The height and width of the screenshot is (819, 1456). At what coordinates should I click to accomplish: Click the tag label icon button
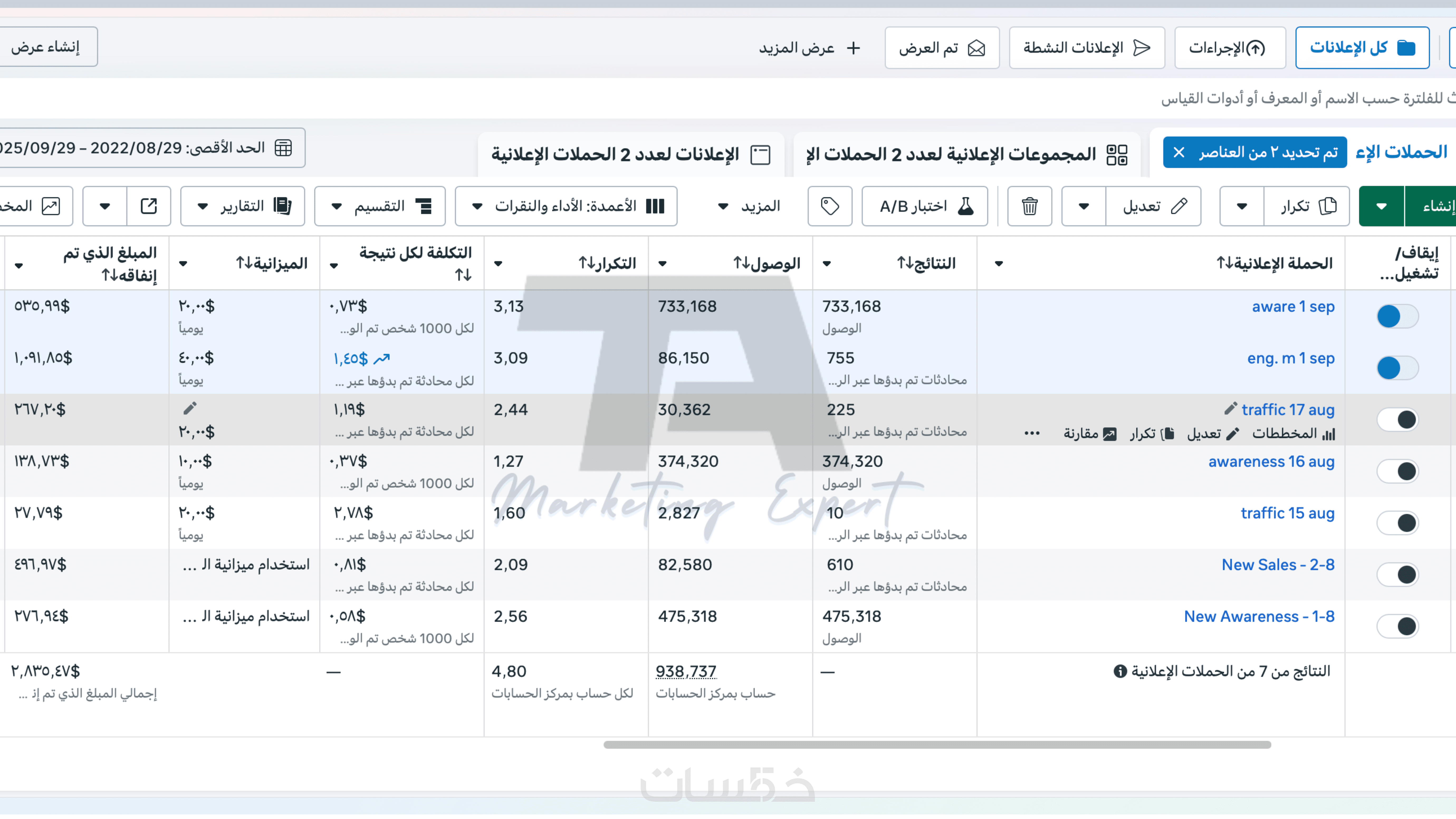click(830, 206)
